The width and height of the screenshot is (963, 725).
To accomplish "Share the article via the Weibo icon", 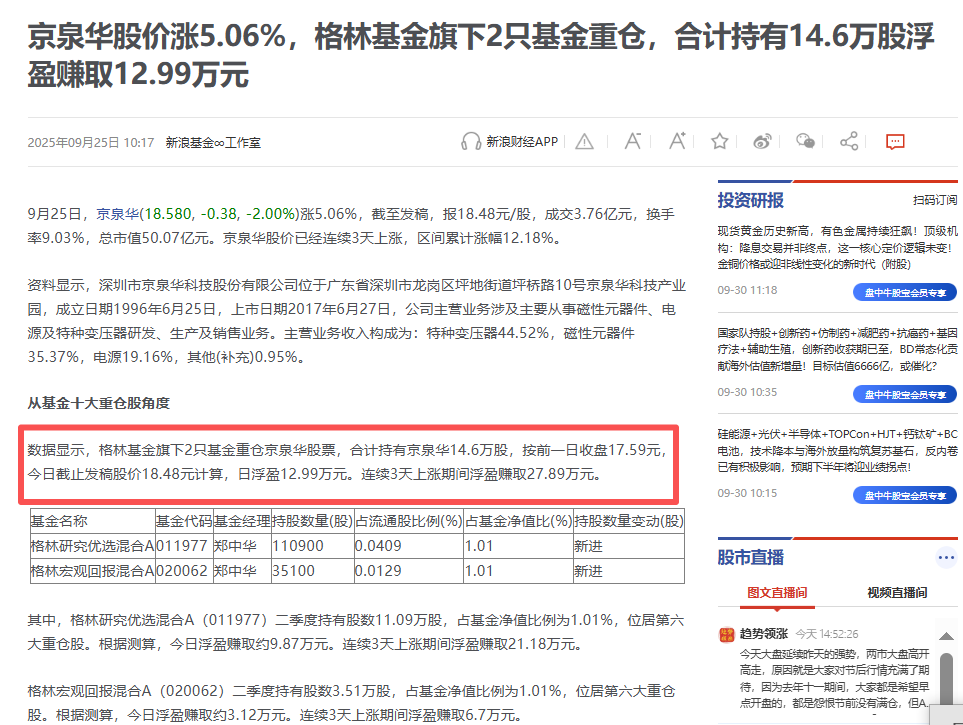I will pos(762,142).
